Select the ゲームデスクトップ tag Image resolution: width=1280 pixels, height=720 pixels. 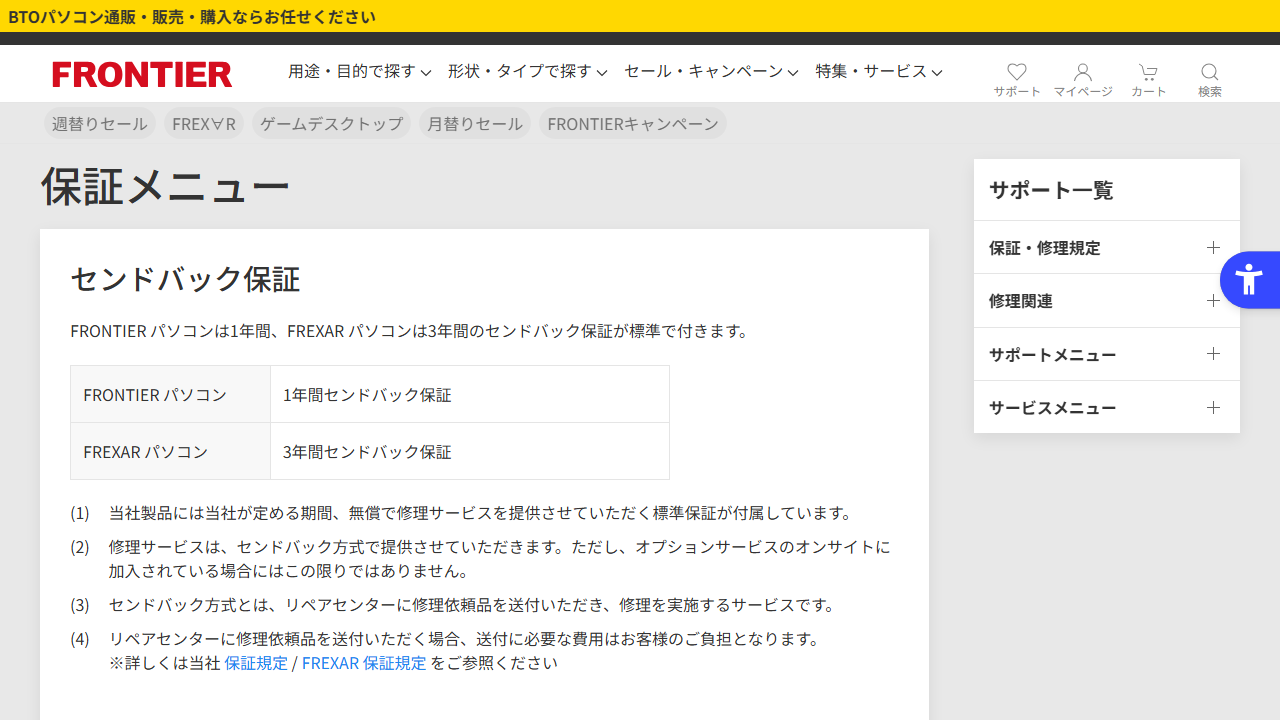click(331, 124)
